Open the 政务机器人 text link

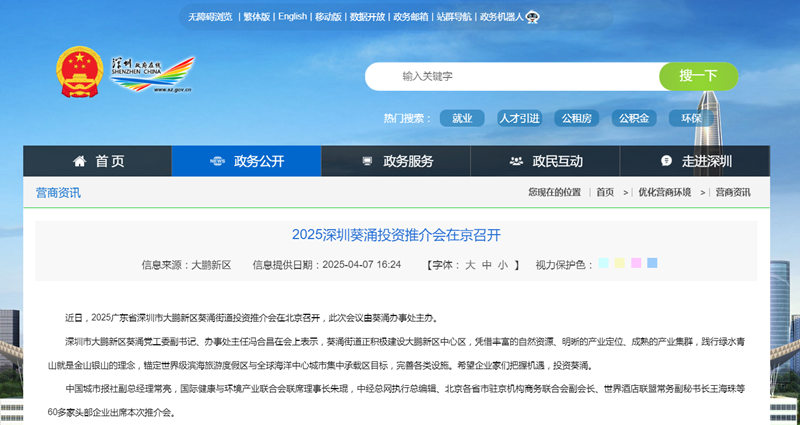click(x=502, y=17)
